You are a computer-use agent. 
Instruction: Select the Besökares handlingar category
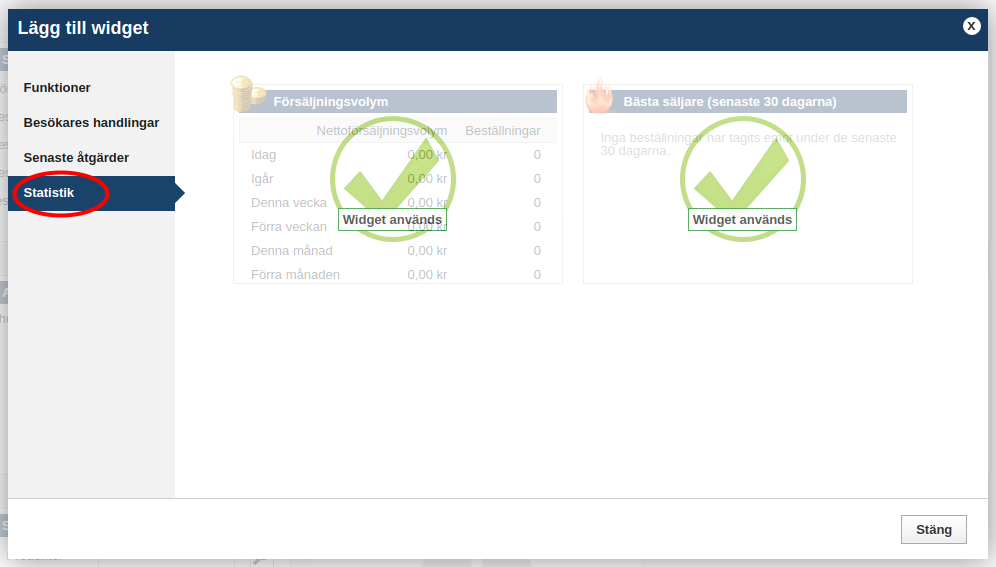(x=91, y=123)
